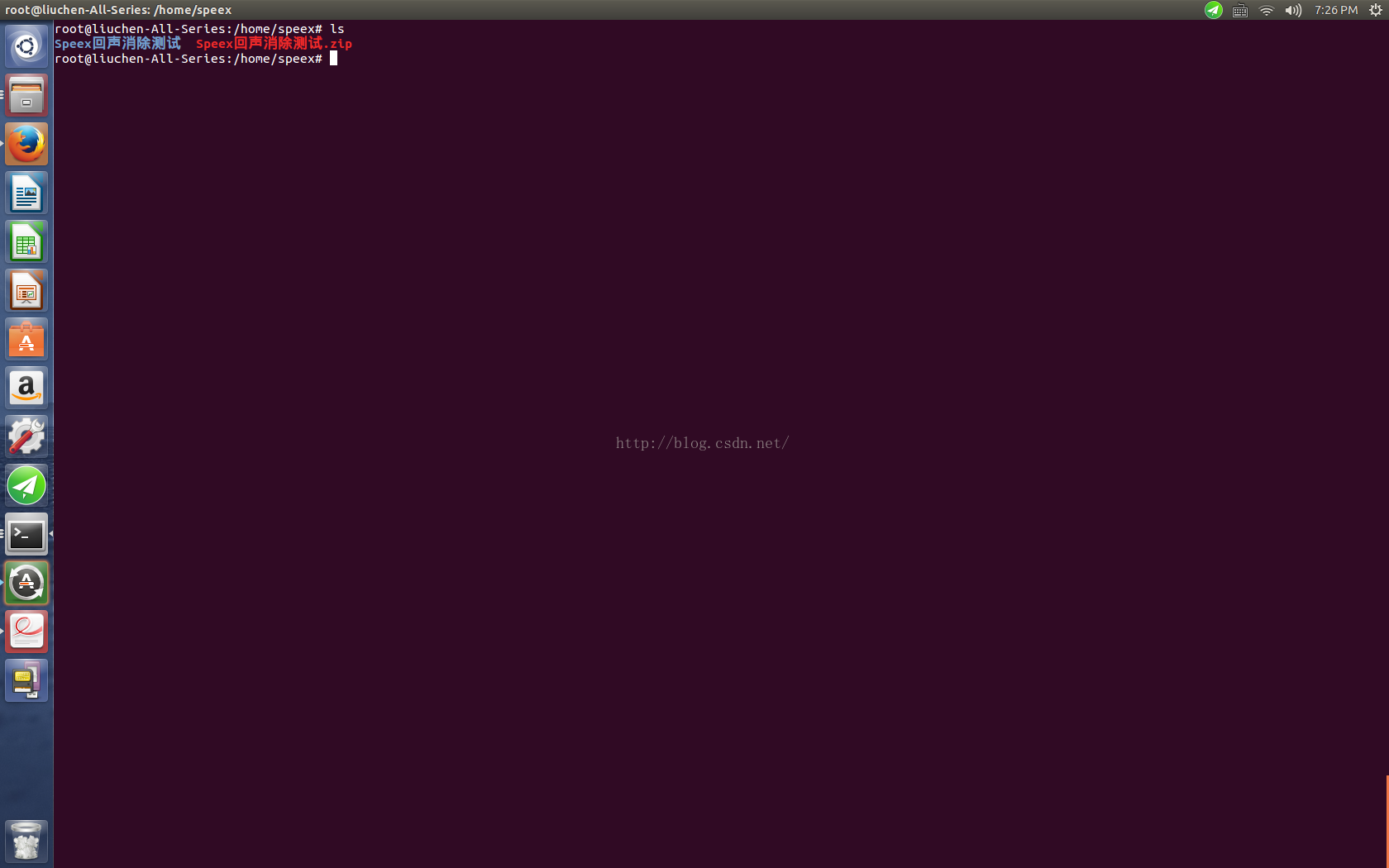This screenshot has height=868, width=1389.
Task: Open Ubuntu Software Center icon
Action: [26, 339]
